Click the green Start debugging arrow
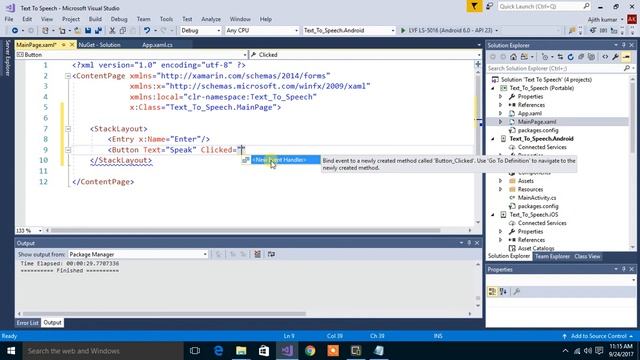Image resolution: width=640 pixels, height=360 pixels. [x=403, y=31]
